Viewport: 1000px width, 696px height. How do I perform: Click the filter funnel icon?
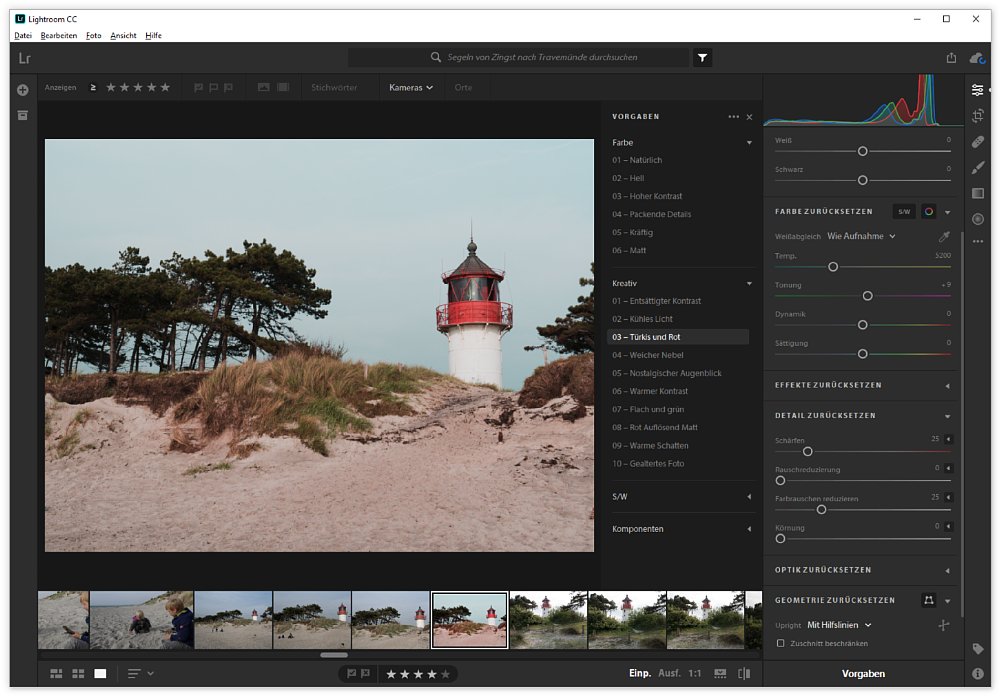[703, 58]
